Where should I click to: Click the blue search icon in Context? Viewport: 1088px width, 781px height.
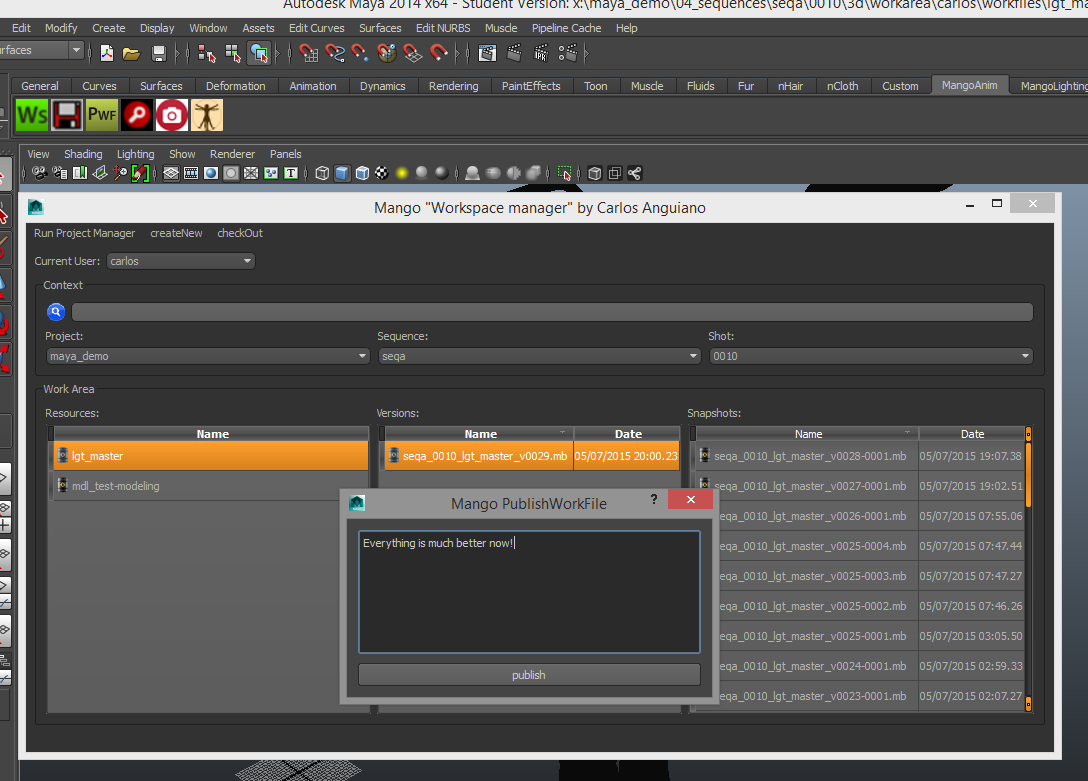click(56, 312)
